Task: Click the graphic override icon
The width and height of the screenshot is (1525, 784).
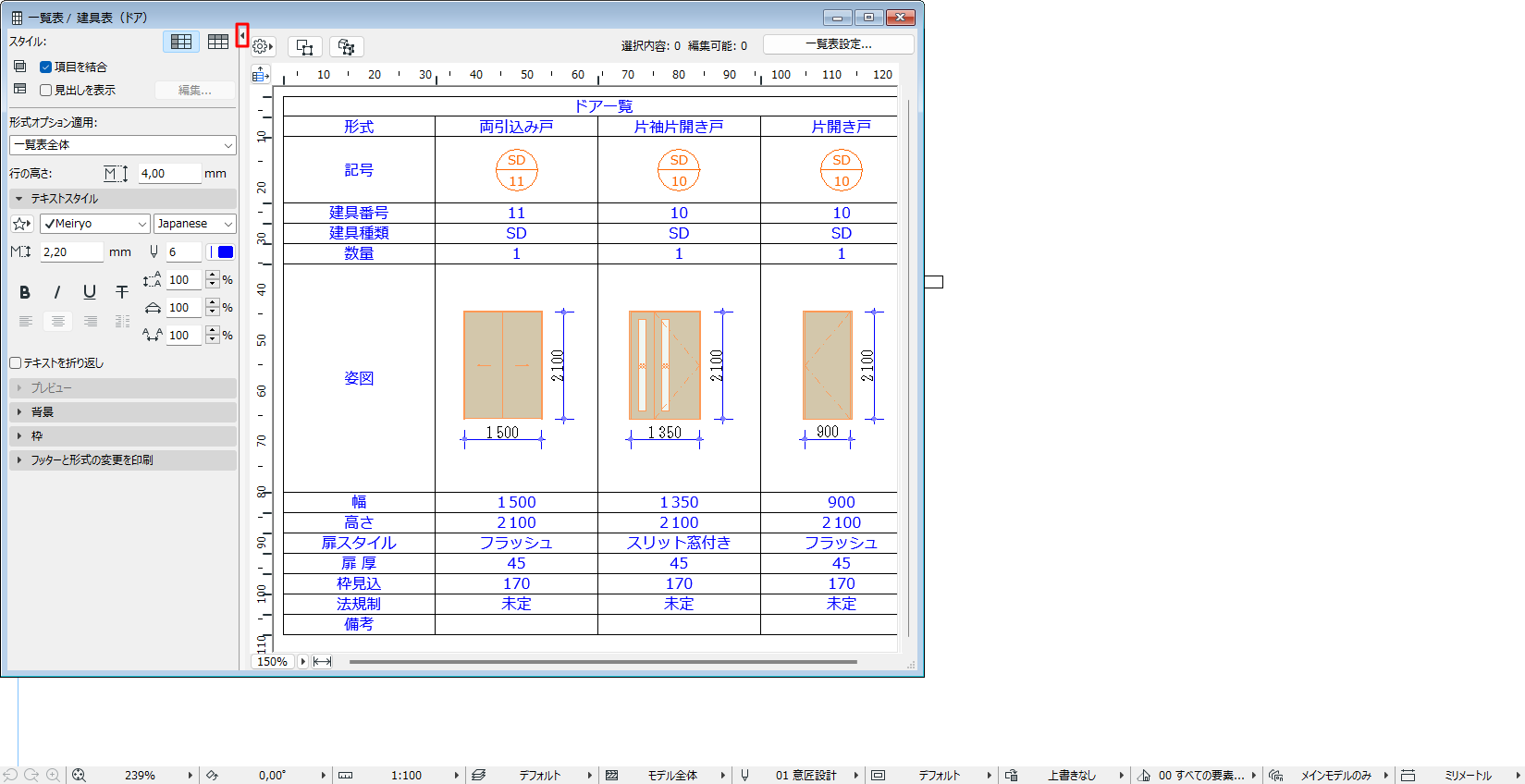Action: pos(1012,775)
